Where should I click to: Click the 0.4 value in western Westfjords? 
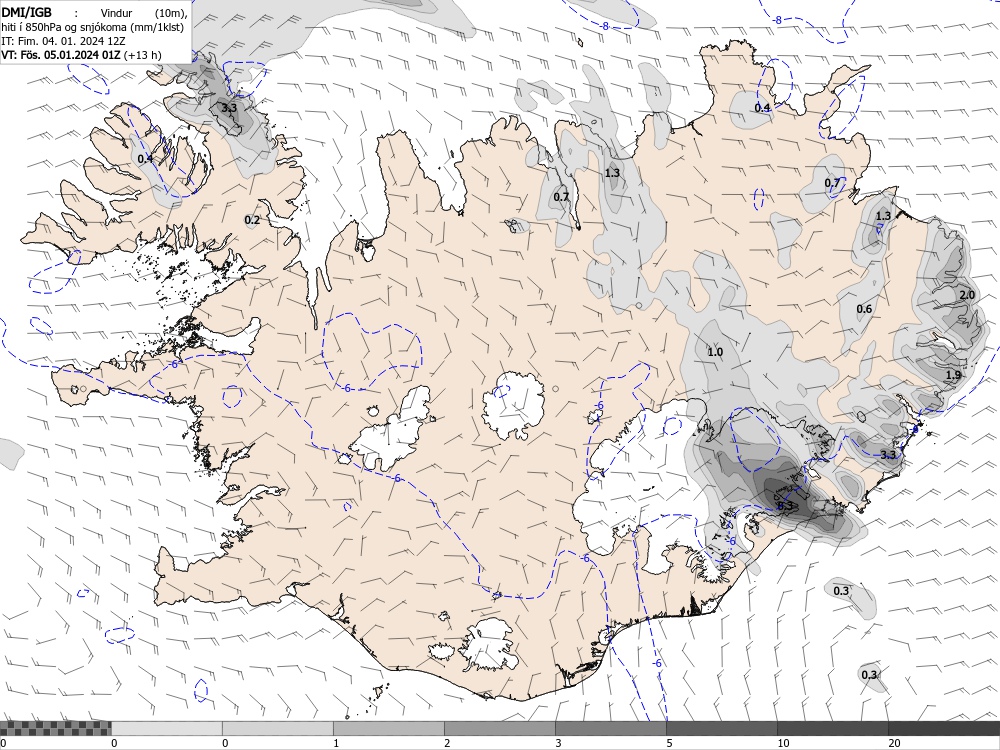(x=145, y=159)
